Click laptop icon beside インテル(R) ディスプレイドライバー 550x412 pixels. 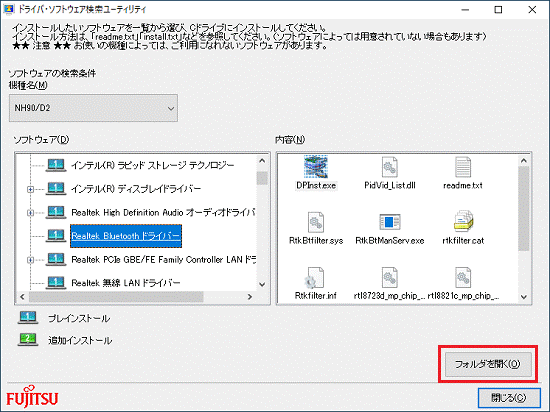56,189
